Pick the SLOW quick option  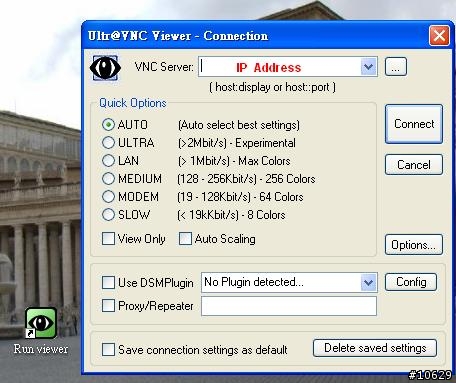point(108,215)
